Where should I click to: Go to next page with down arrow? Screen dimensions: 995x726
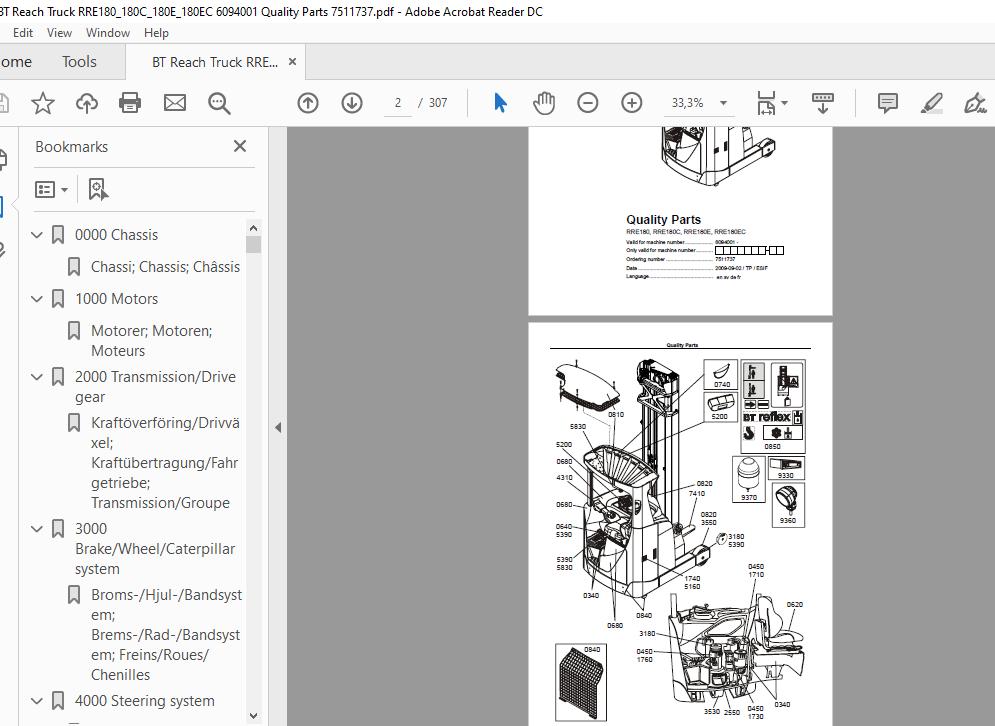click(x=352, y=103)
